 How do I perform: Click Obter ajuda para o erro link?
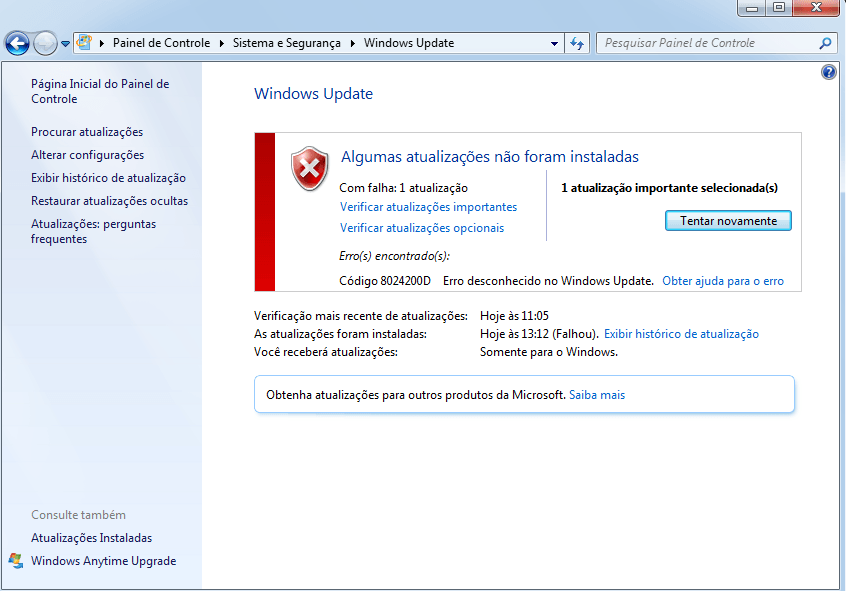(722, 281)
